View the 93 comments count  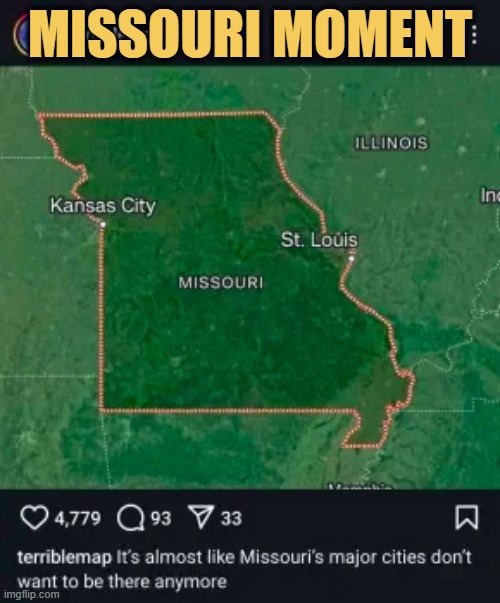(160, 518)
